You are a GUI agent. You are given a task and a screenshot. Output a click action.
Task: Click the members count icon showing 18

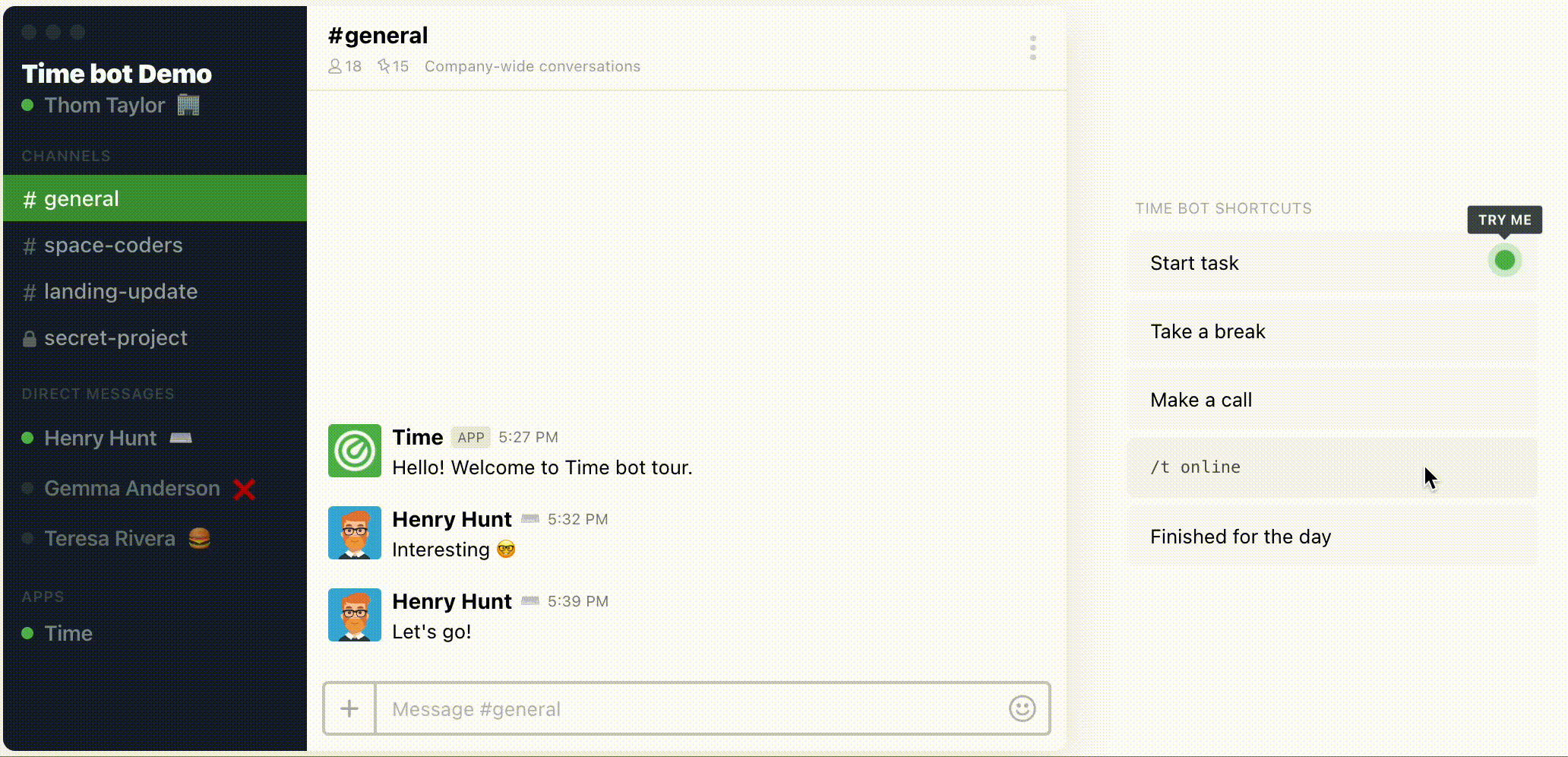pyautogui.click(x=345, y=66)
